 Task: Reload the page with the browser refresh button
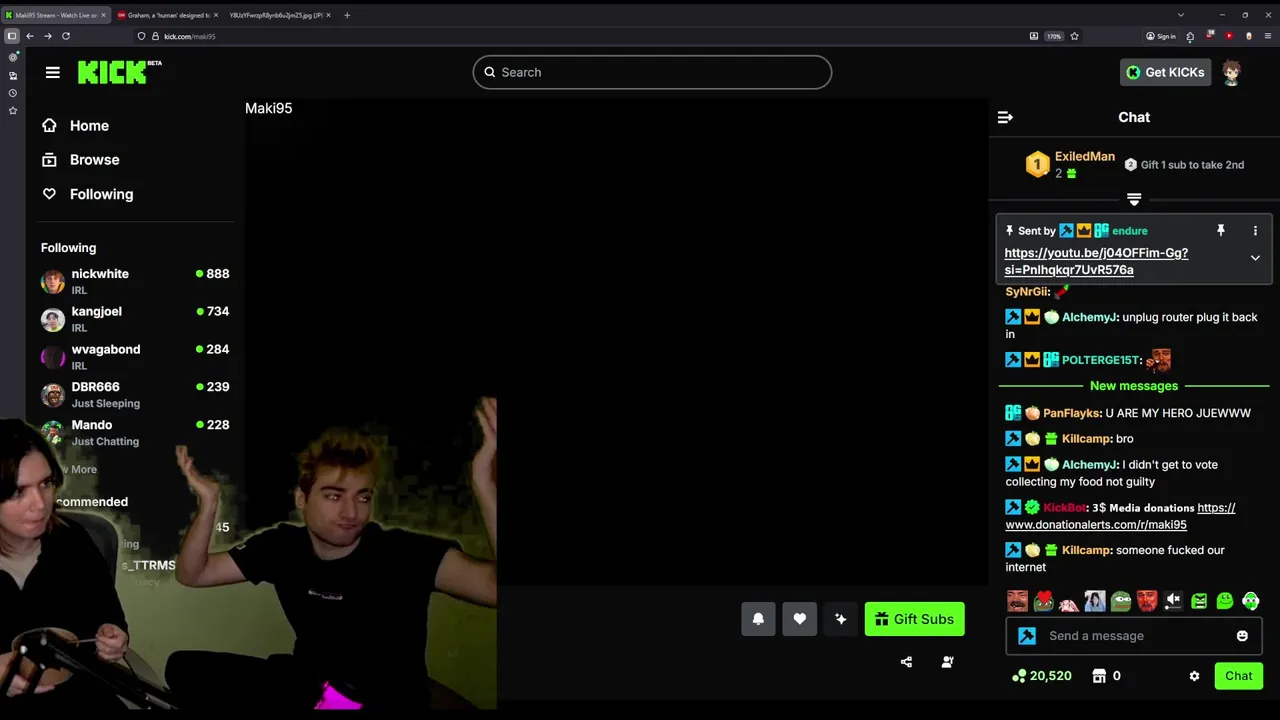66,36
